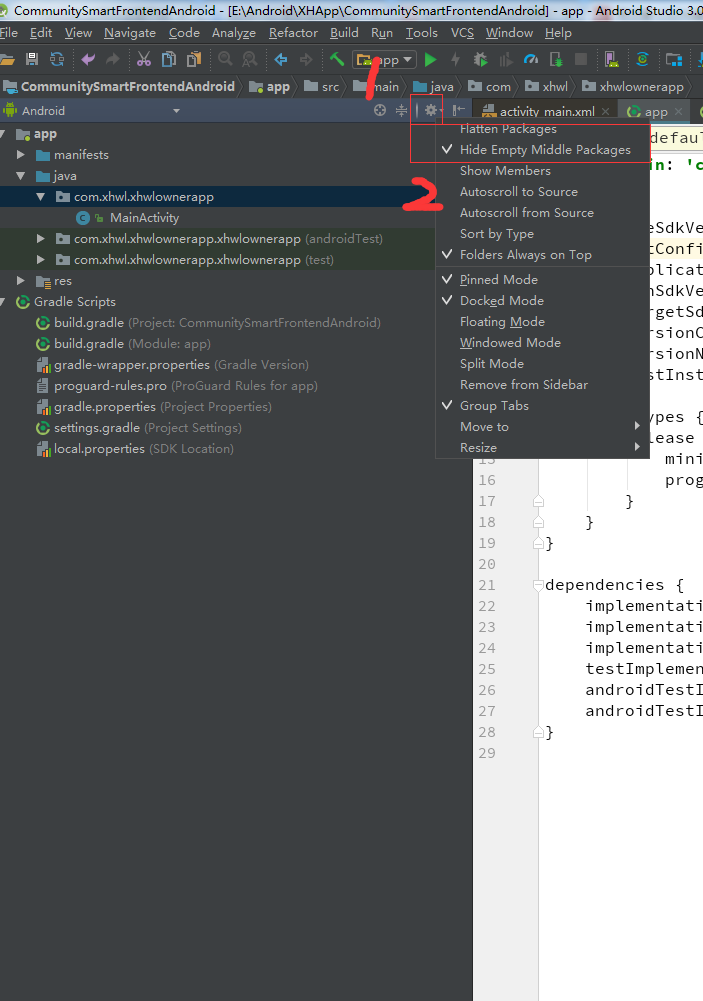Collapse the app module node
Viewport: 703px width, 1001px height.
click(2, 134)
